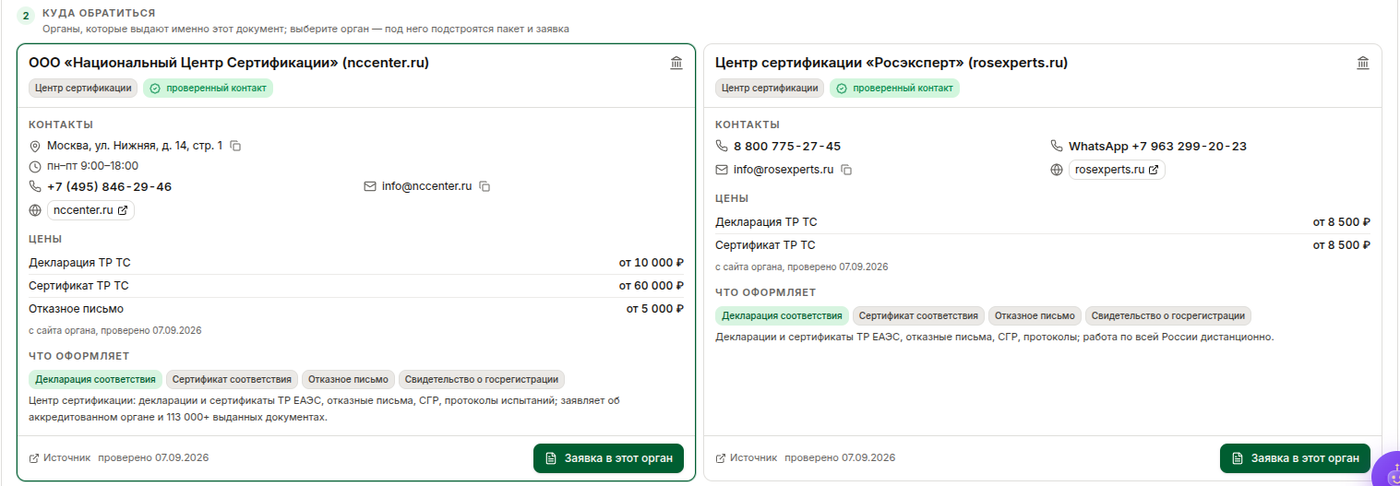Select Декларация соответствия chip in nccenter card
Viewport: 1400px width, 486px height.
[x=96, y=380]
